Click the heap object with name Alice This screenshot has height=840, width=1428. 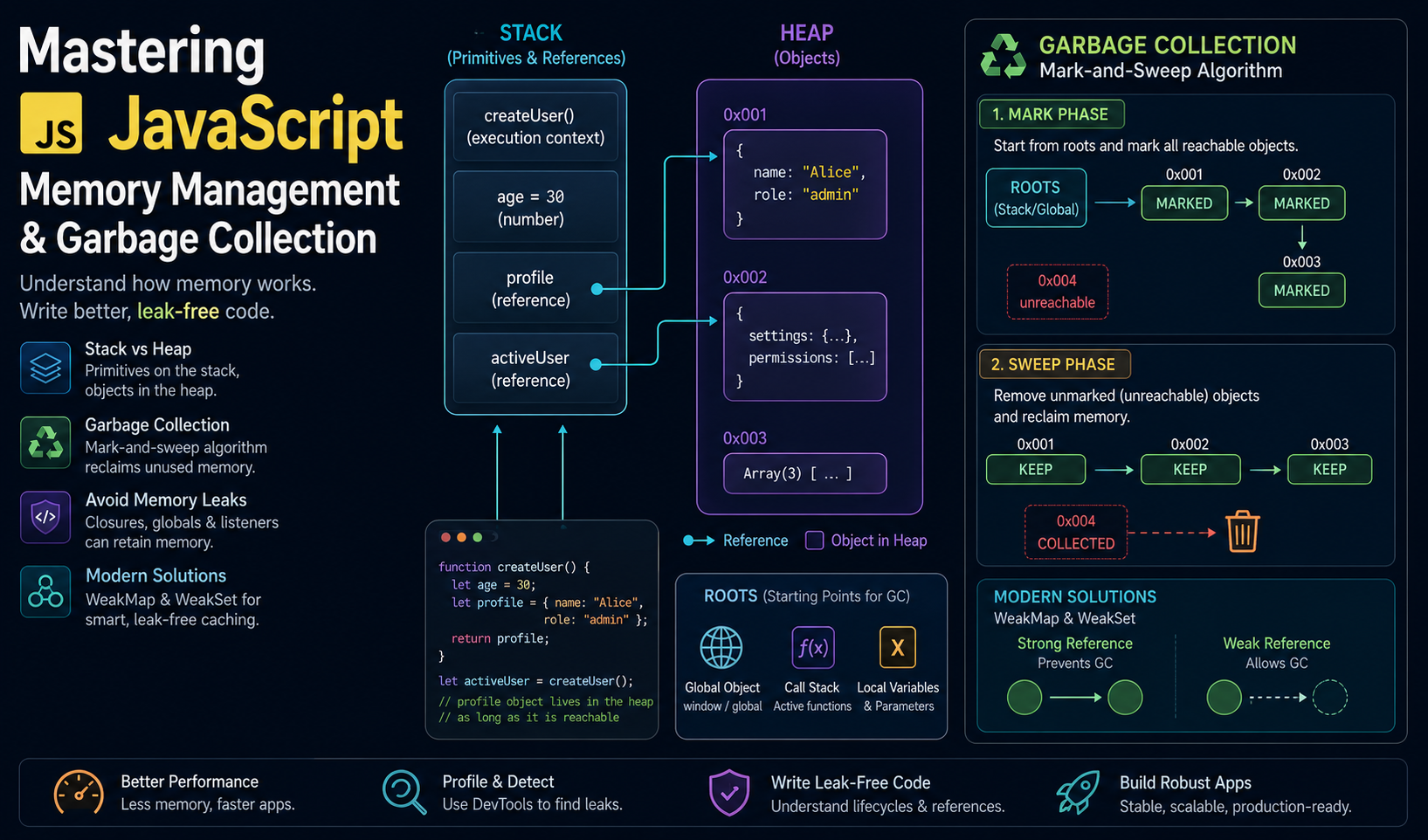[805, 184]
